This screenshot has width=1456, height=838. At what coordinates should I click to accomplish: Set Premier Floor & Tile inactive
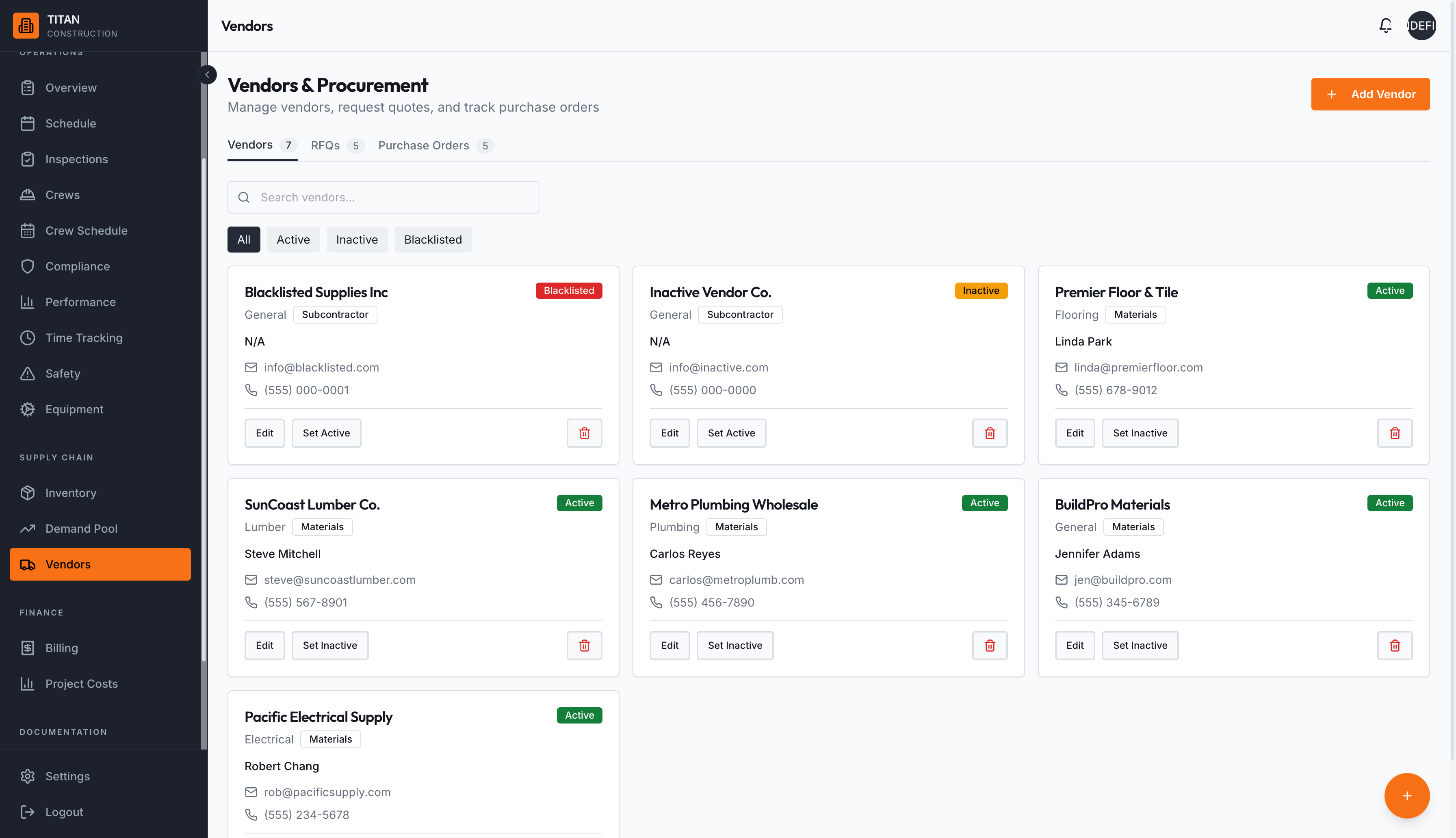coord(1140,433)
